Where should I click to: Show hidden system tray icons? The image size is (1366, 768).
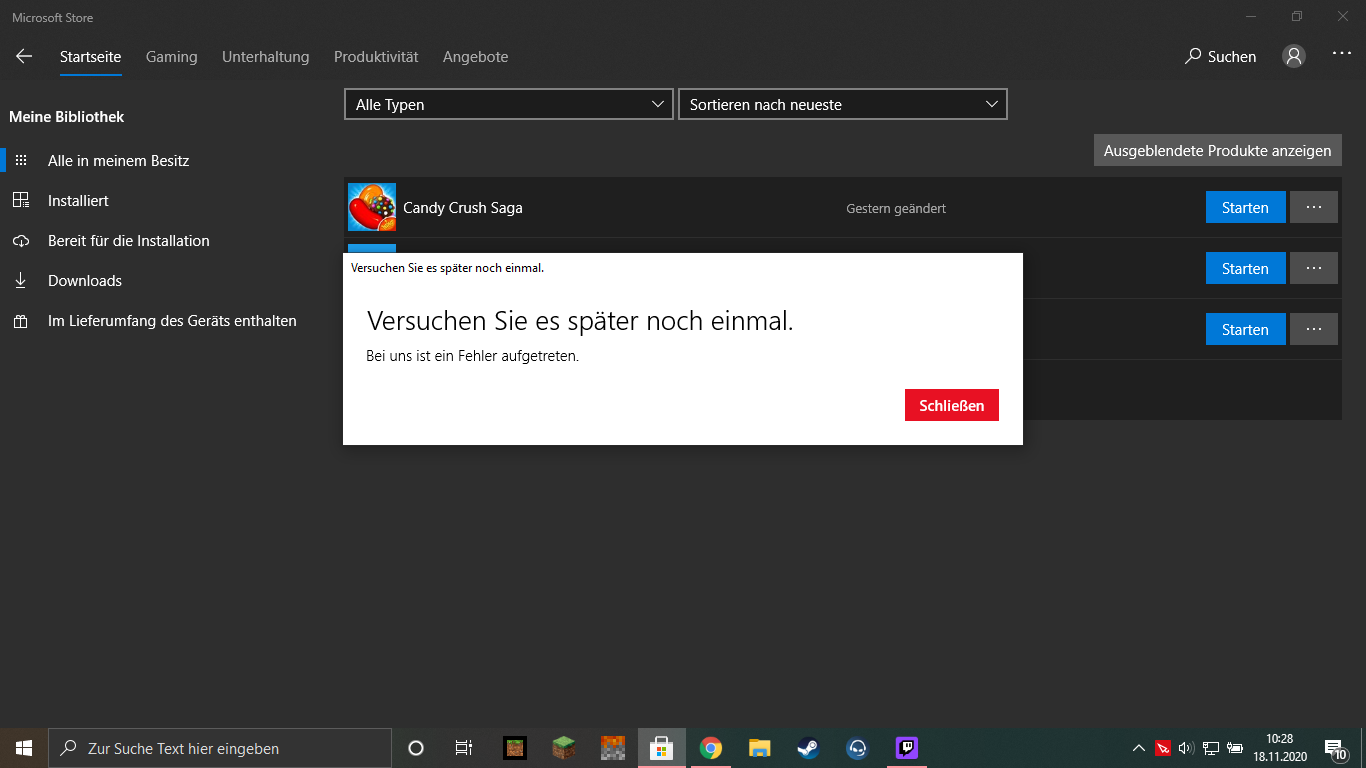pos(1138,748)
